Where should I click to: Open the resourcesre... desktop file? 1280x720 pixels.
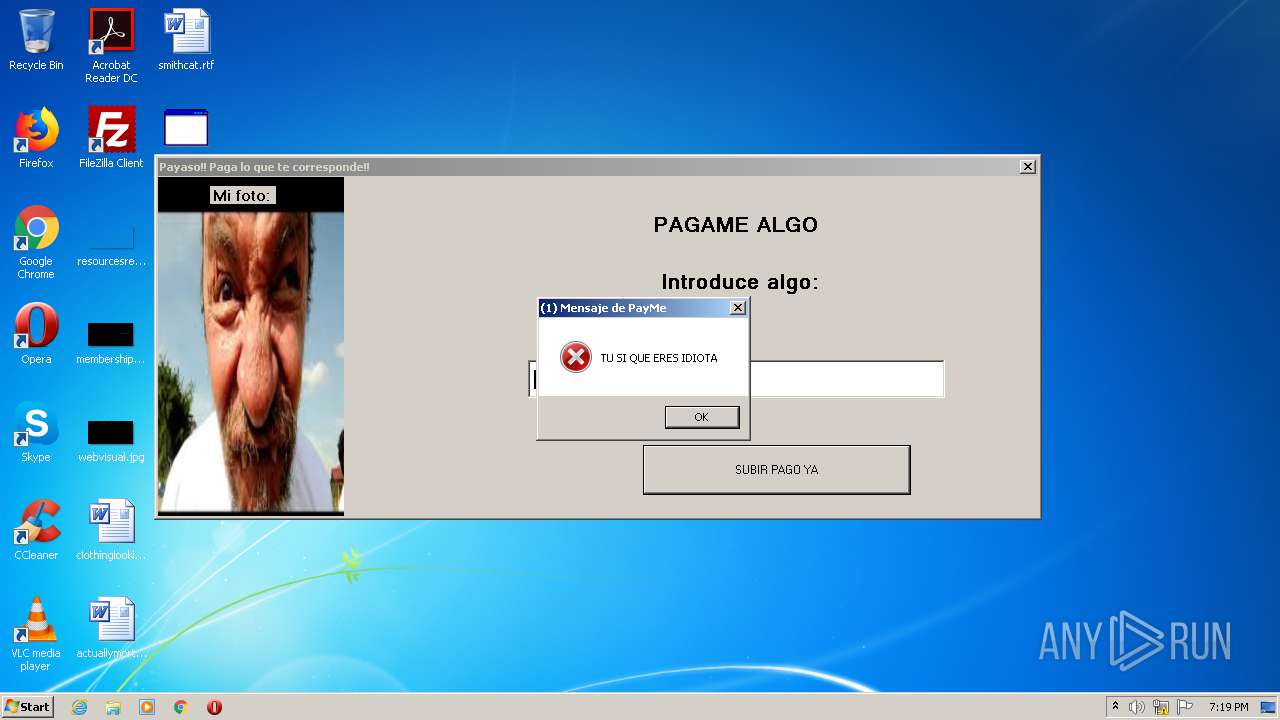111,247
